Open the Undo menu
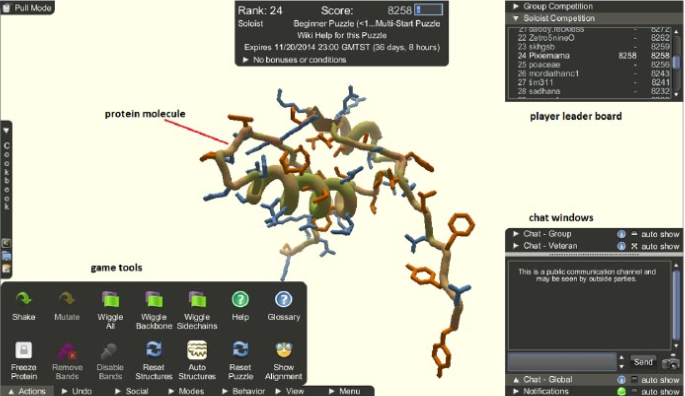 [77, 391]
